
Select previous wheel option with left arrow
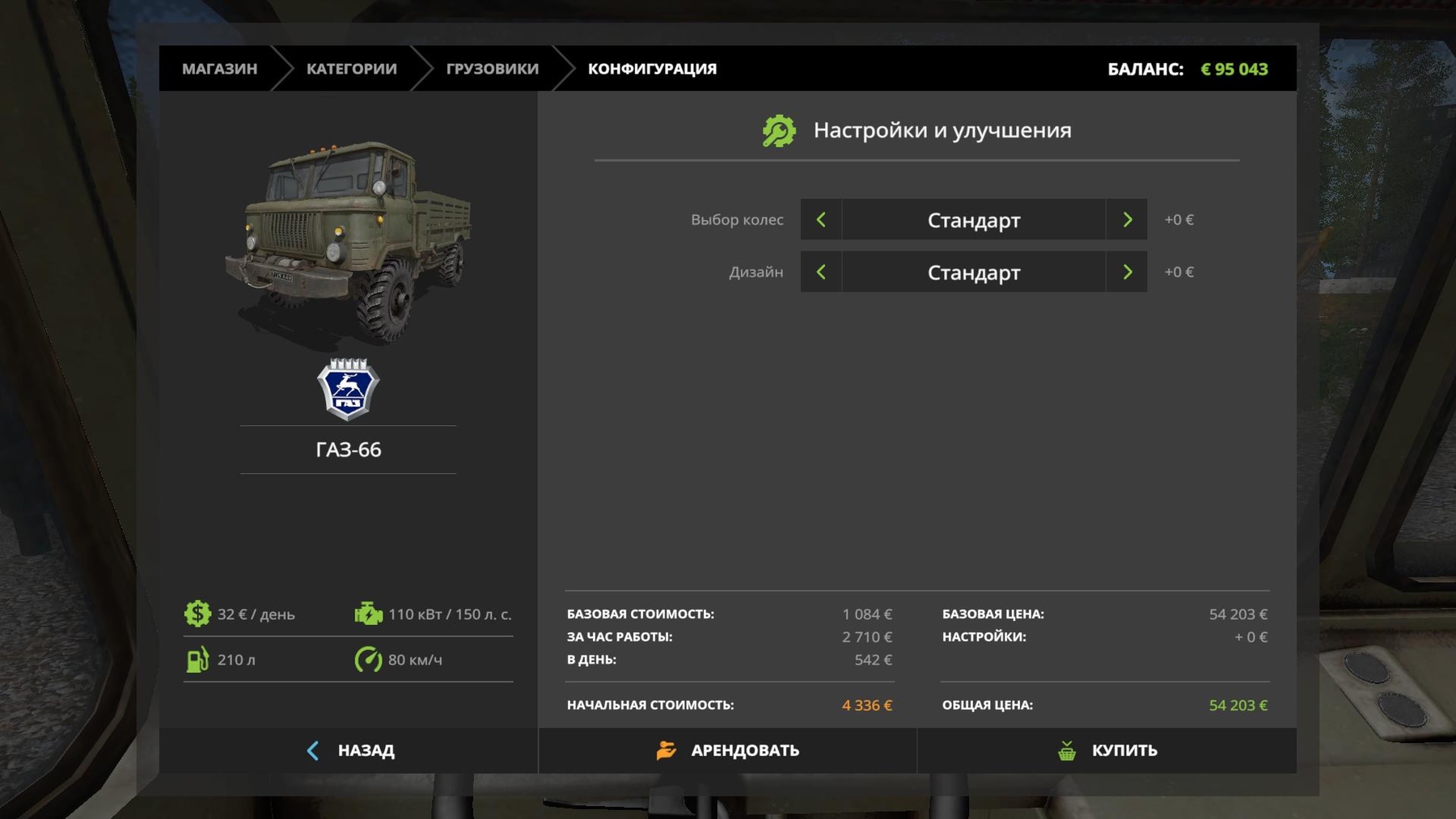(x=821, y=220)
